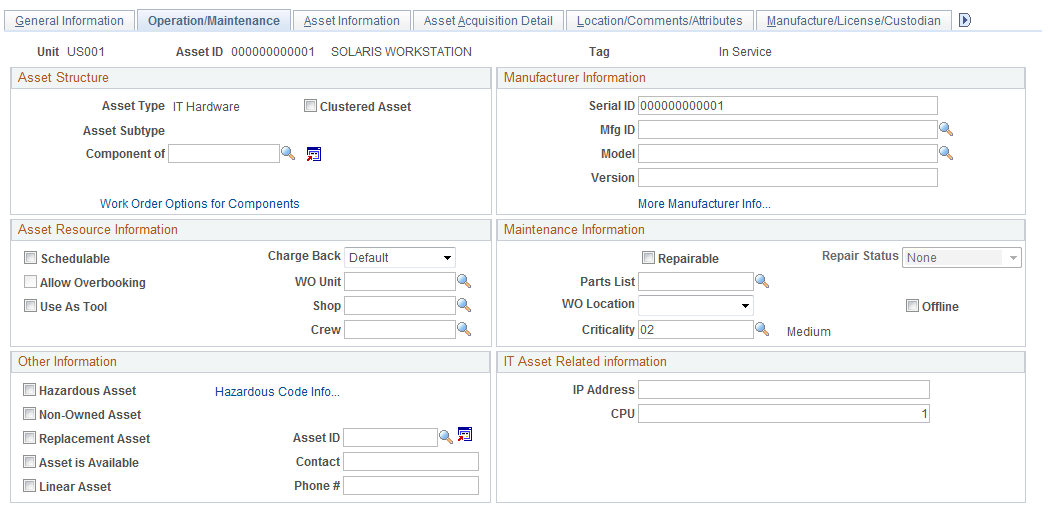Open Shop lookup magnifier
The width and height of the screenshot is (1049, 510).
[x=464, y=305]
